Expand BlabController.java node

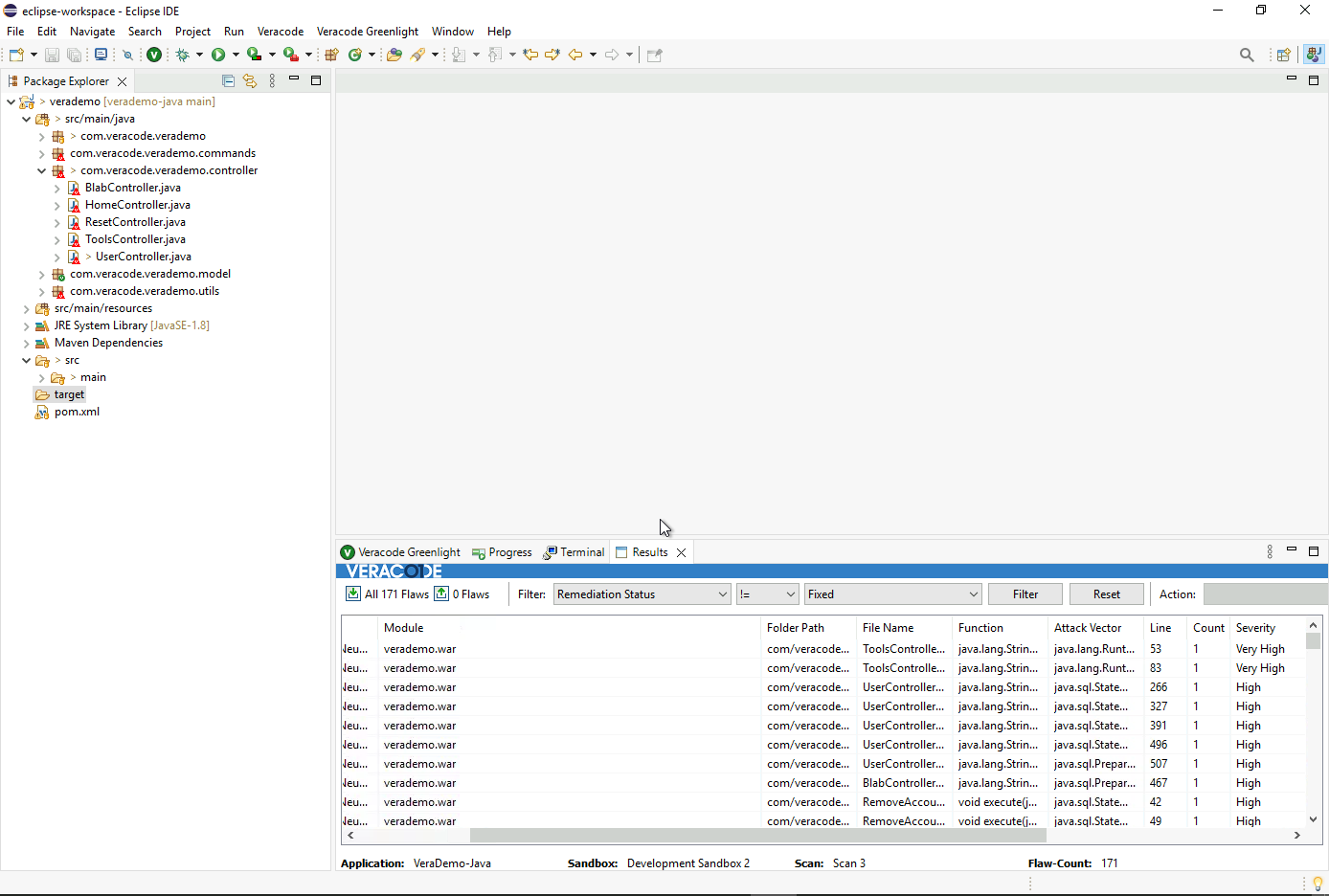tap(56, 188)
